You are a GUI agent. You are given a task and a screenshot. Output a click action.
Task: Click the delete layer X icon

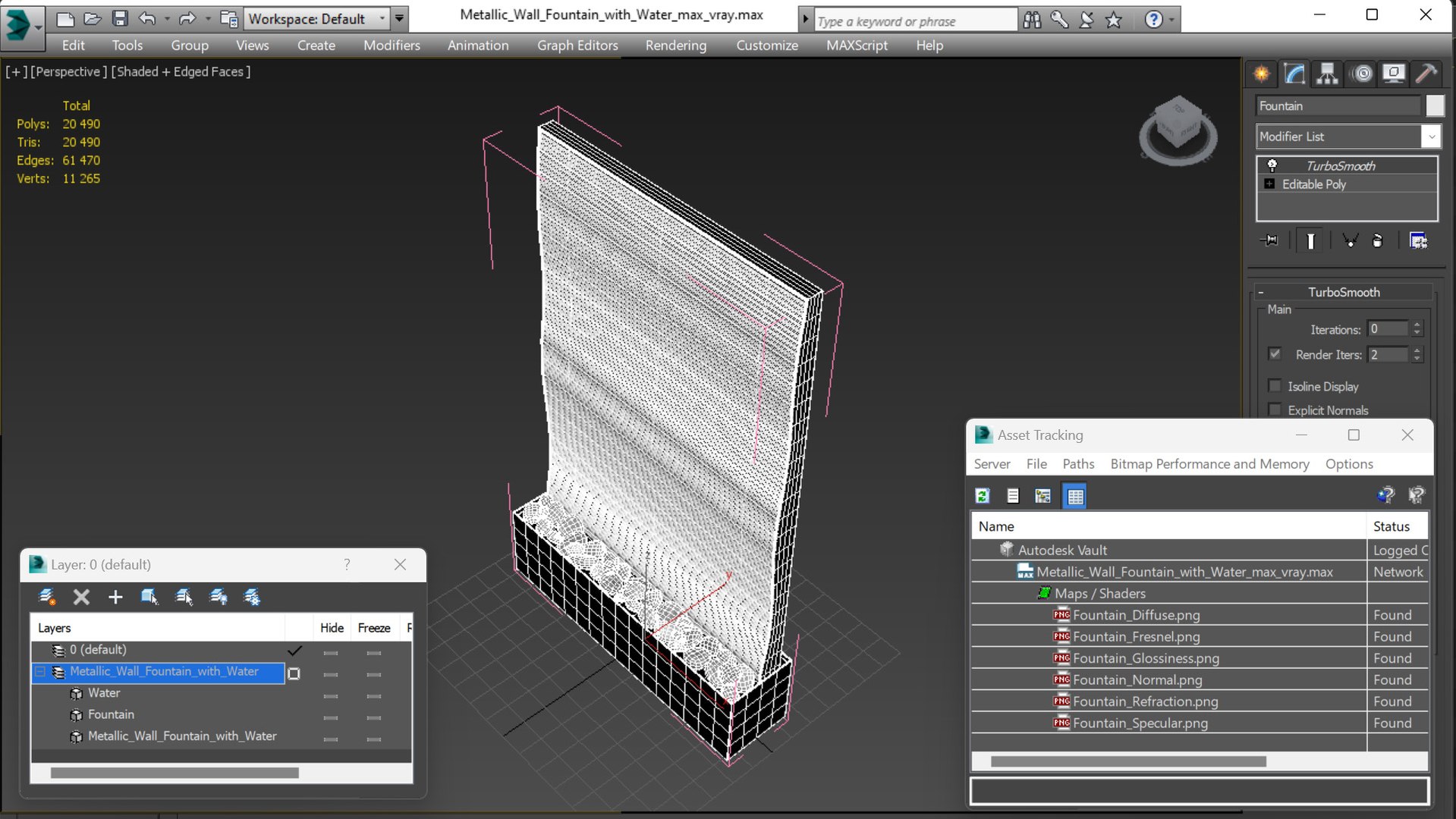pyautogui.click(x=81, y=598)
